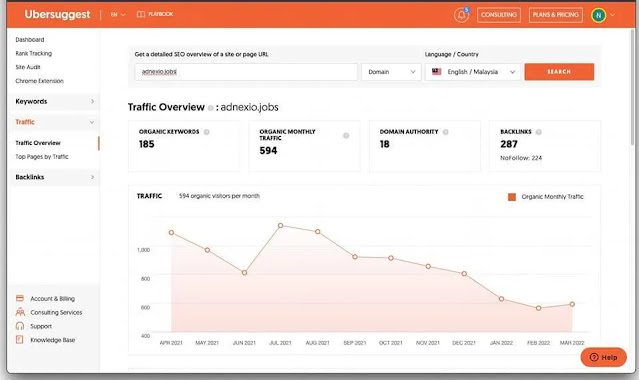
Task: Click the JAN 2022 chart data point
Action: (501, 299)
